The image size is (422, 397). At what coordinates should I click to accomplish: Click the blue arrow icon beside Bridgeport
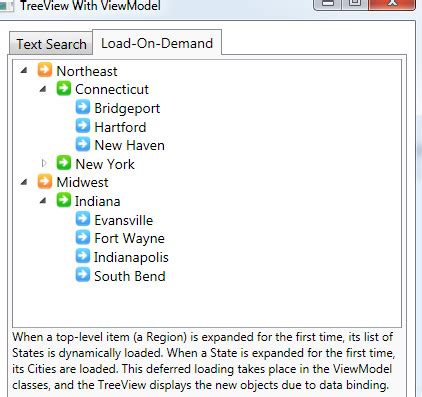click(x=83, y=107)
